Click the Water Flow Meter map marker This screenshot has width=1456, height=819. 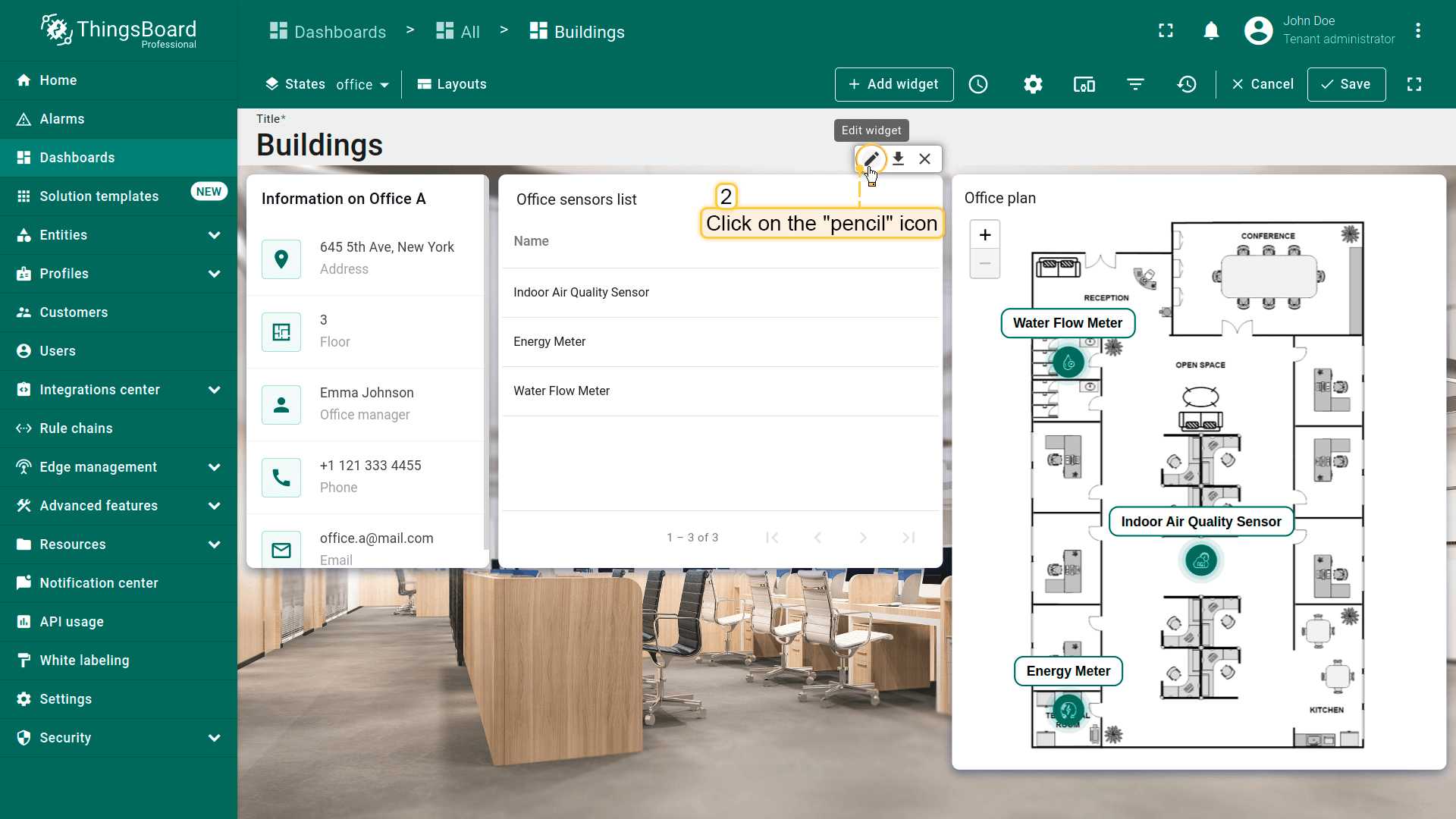click(x=1068, y=362)
